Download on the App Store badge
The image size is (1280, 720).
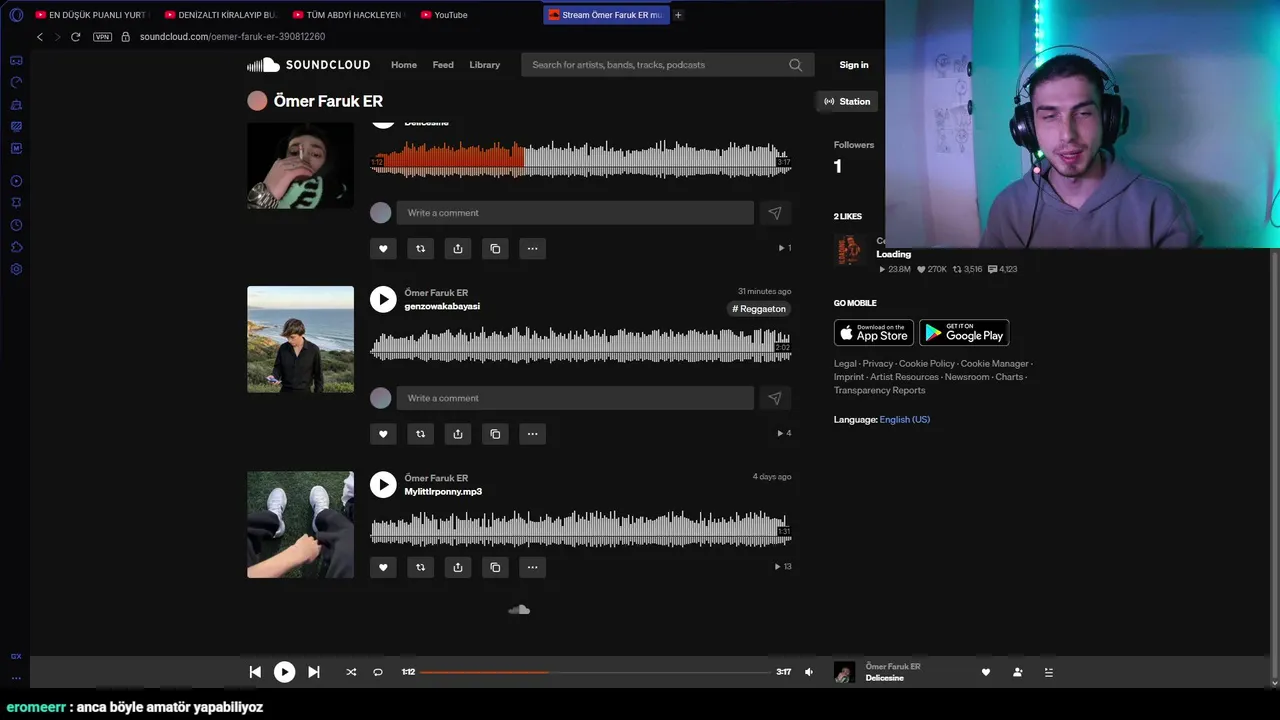874,333
